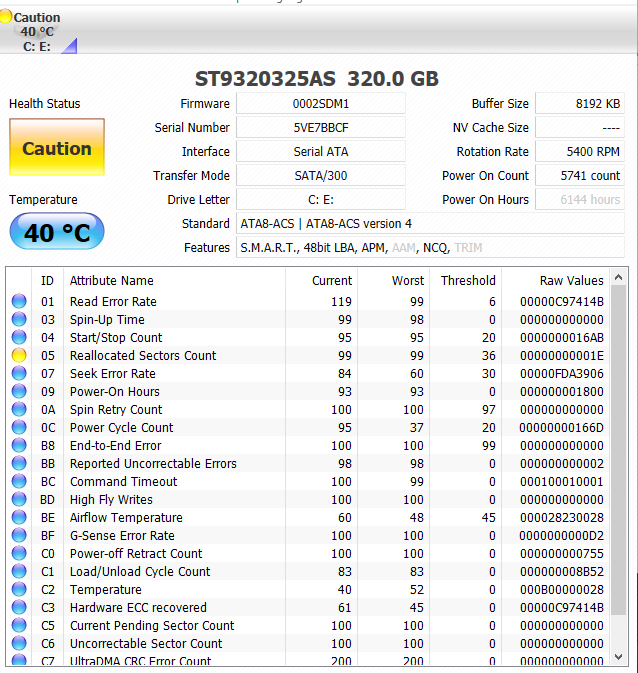Click the 40 °C temperature indicator
638x673 pixels.
(x=57, y=232)
